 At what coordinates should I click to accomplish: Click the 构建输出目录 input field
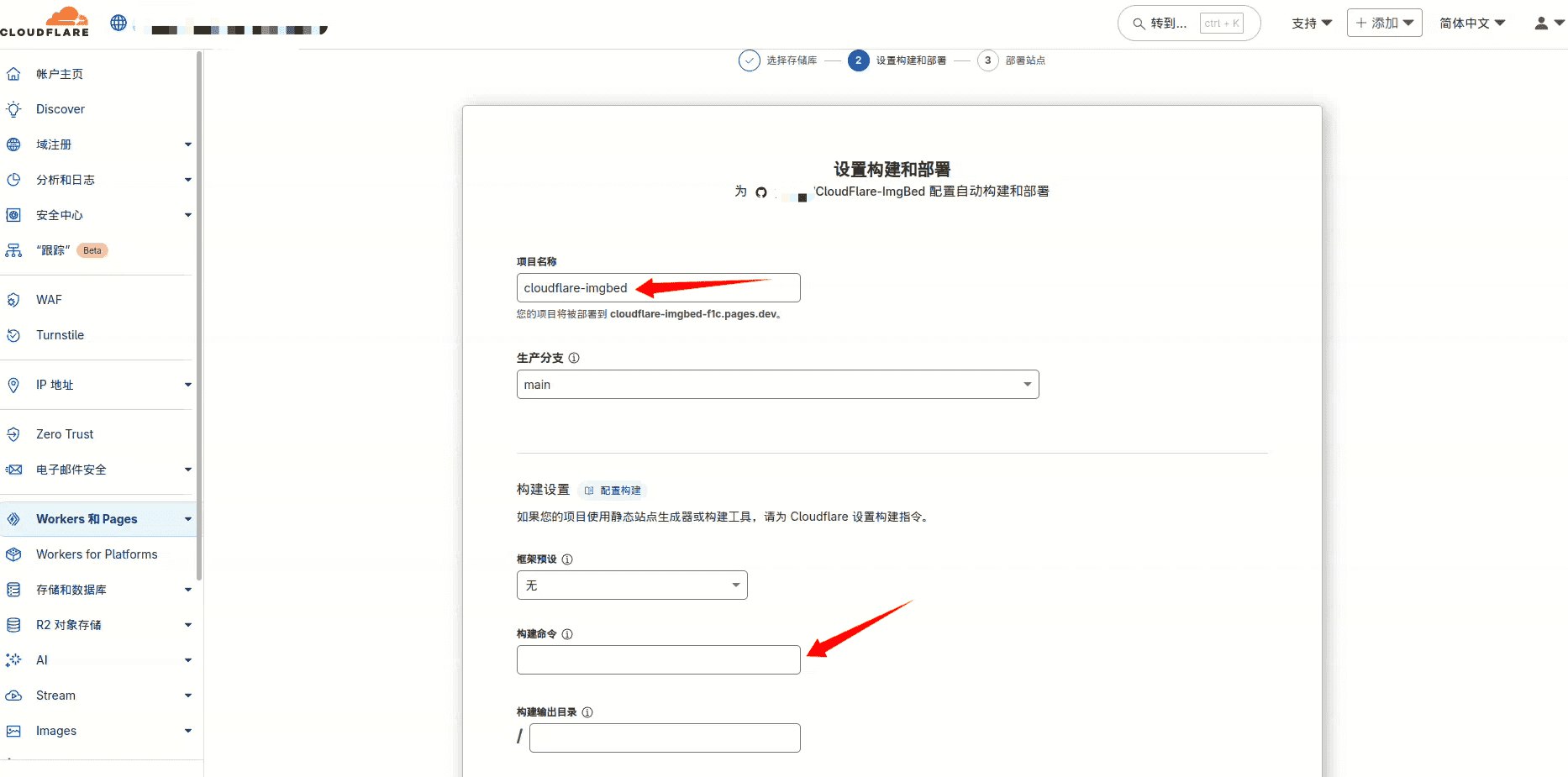coord(665,738)
